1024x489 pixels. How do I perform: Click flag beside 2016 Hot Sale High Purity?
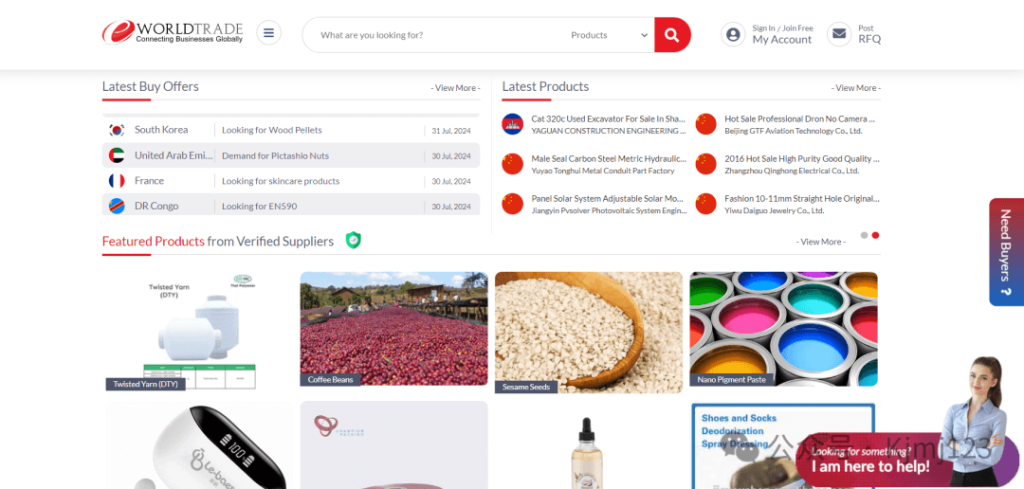click(706, 164)
